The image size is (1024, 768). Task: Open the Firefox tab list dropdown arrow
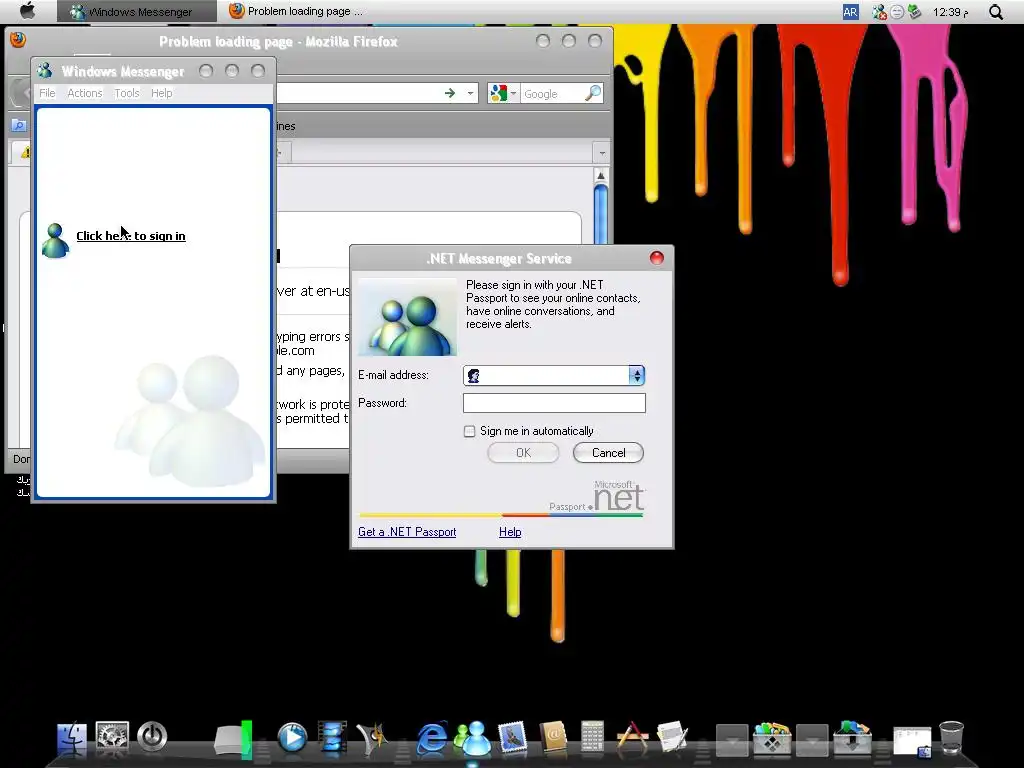pos(601,153)
